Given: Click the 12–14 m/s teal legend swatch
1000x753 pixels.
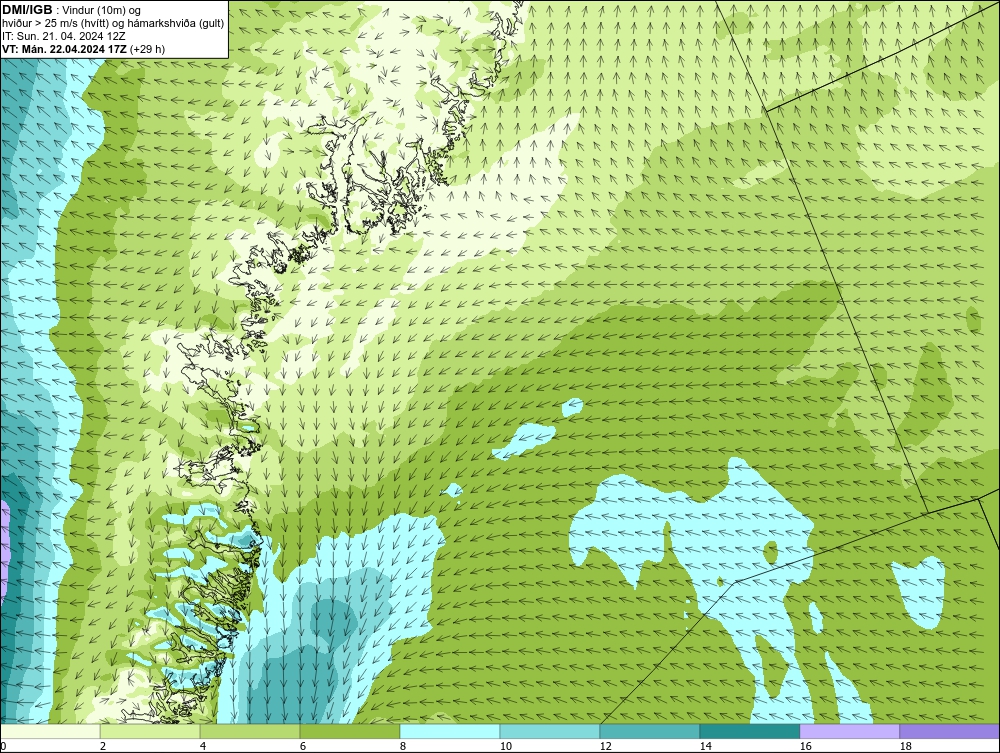Looking at the screenshot, I should [x=650, y=731].
